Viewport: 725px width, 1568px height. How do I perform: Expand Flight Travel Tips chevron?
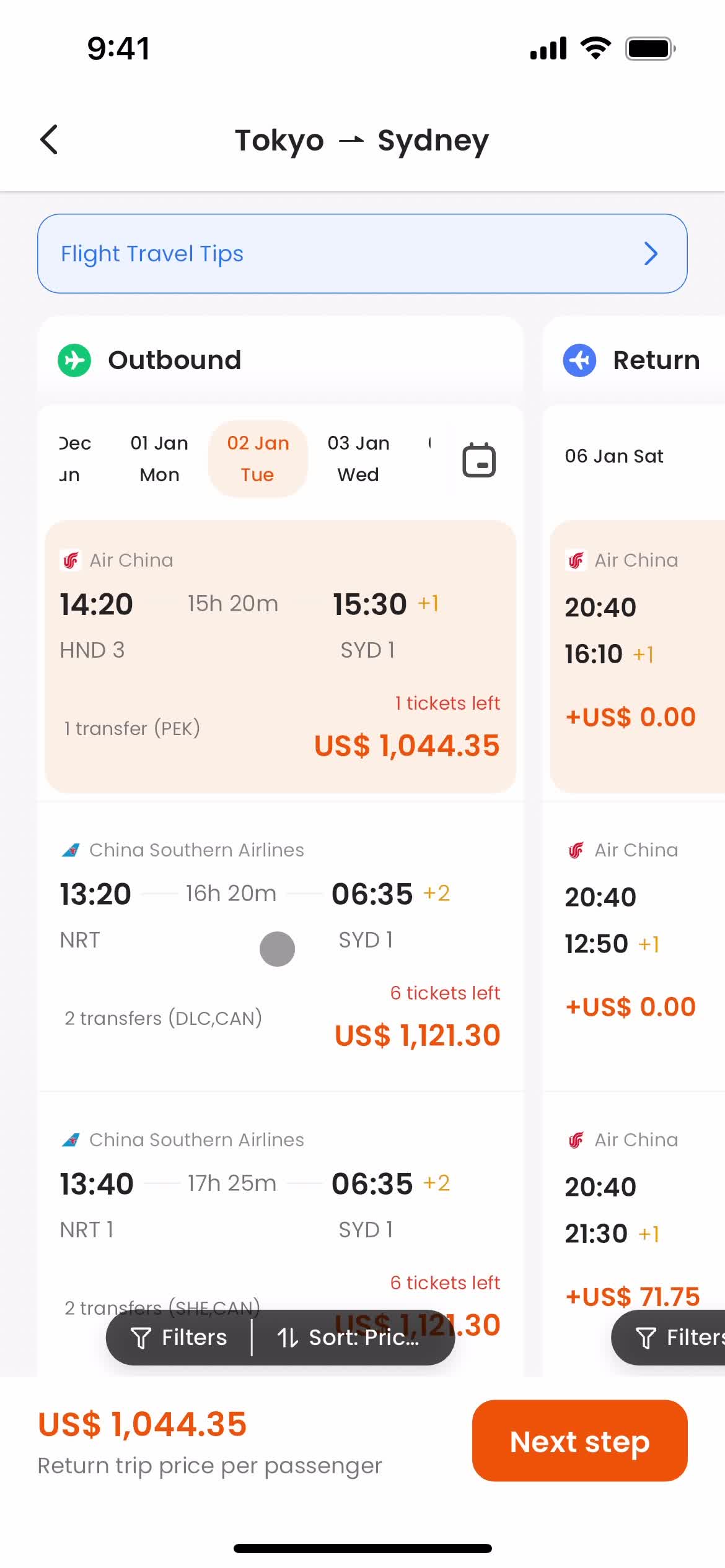pyautogui.click(x=651, y=253)
